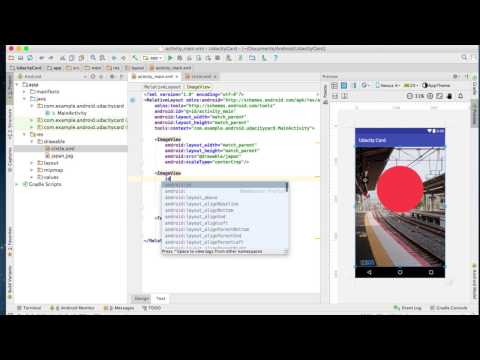The height and width of the screenshot is (360, 480).
Task: Open the Messages tool window
Action: click(119, 308)
